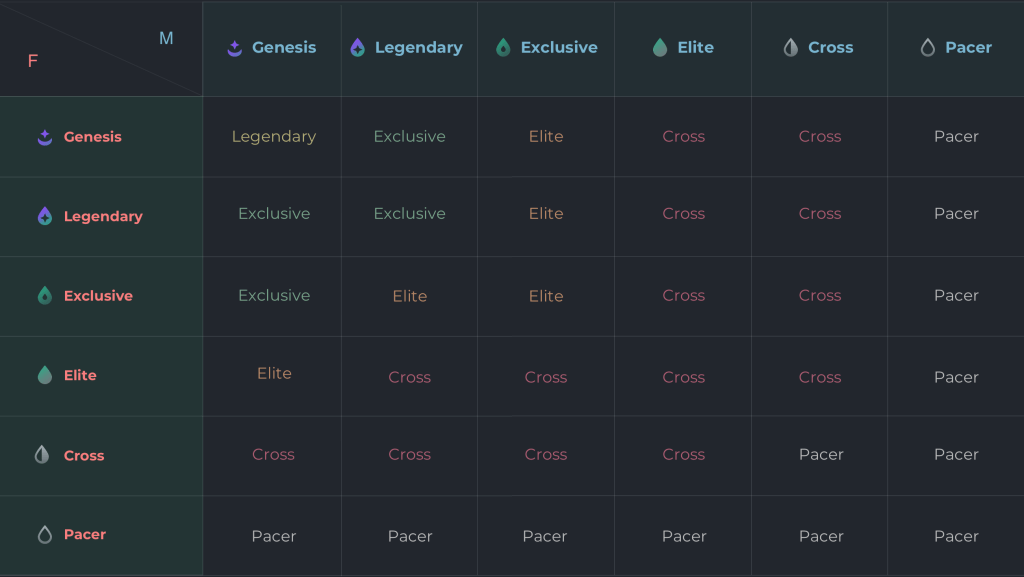The height and width of the screenshot is (577, 1024).
Task: Click the Pacer icon in row header
Action: [44, 535]
